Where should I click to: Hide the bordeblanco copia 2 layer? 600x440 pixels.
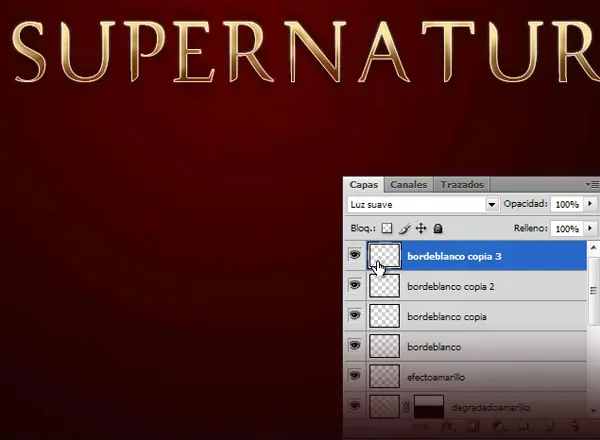pyautogui.click(x=355, y=285)
